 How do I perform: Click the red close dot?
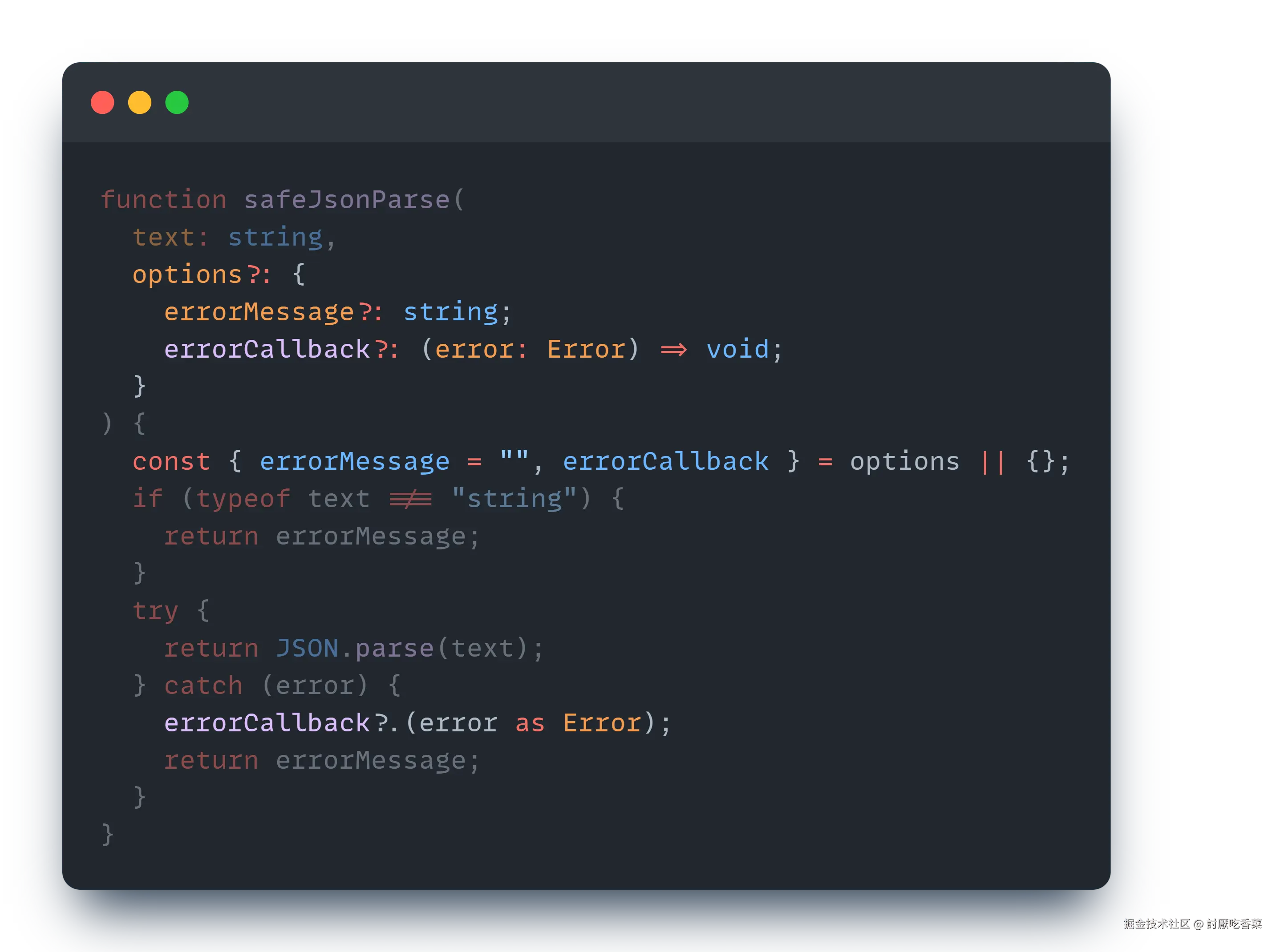point(102,102)
